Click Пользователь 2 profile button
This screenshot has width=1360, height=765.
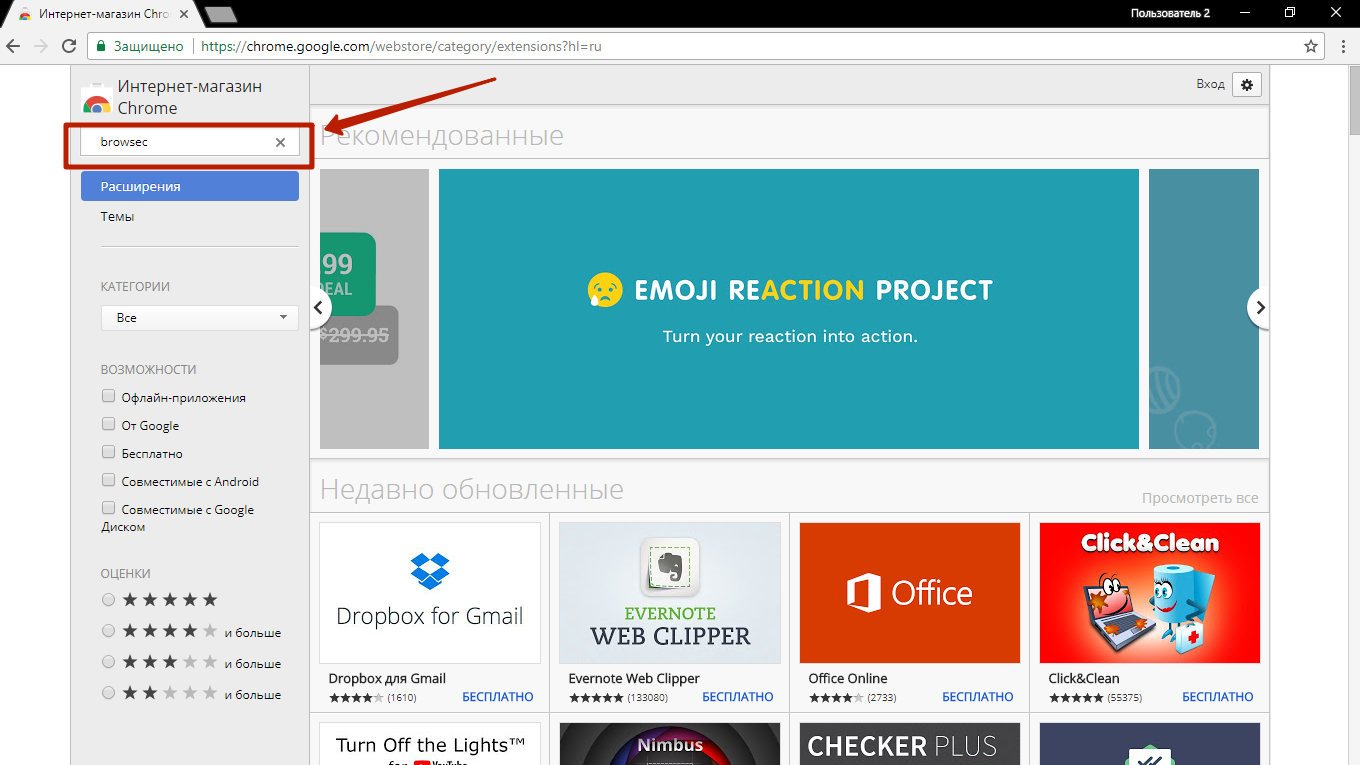[x=1170, y=13]
